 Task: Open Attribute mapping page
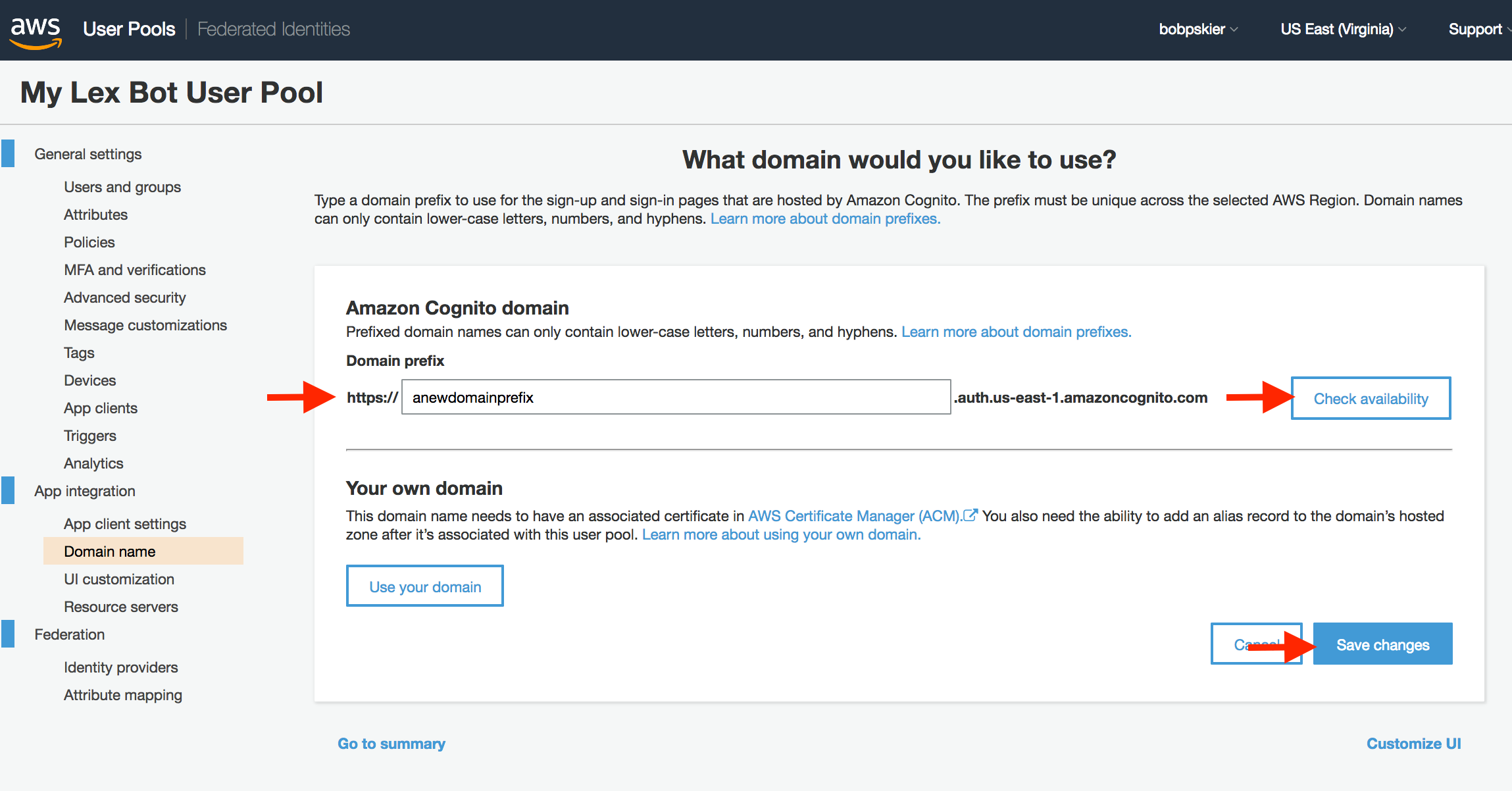[123, 695]
